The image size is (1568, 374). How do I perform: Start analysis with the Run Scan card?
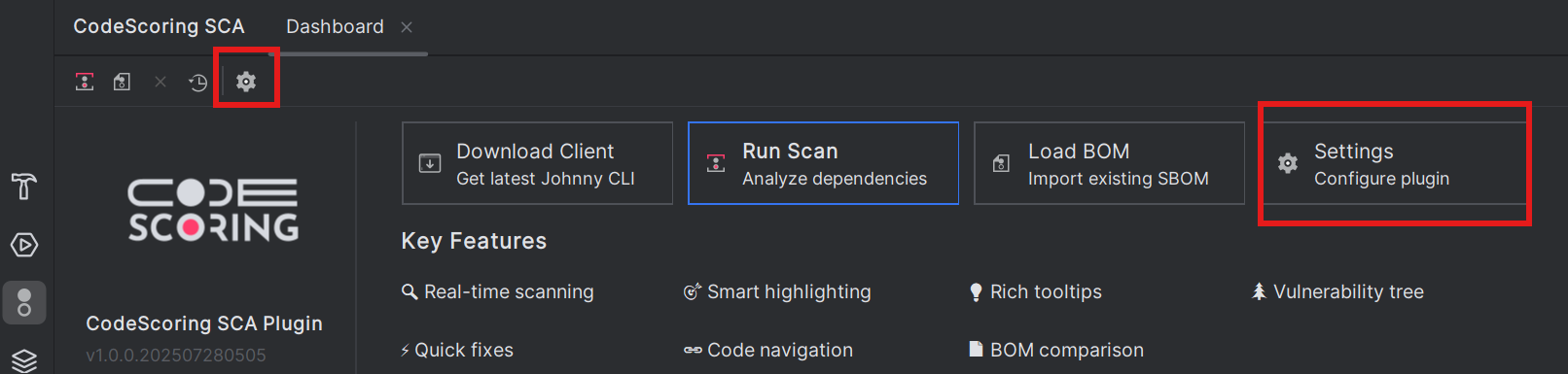pyautogui.click(x=823, y=163)
